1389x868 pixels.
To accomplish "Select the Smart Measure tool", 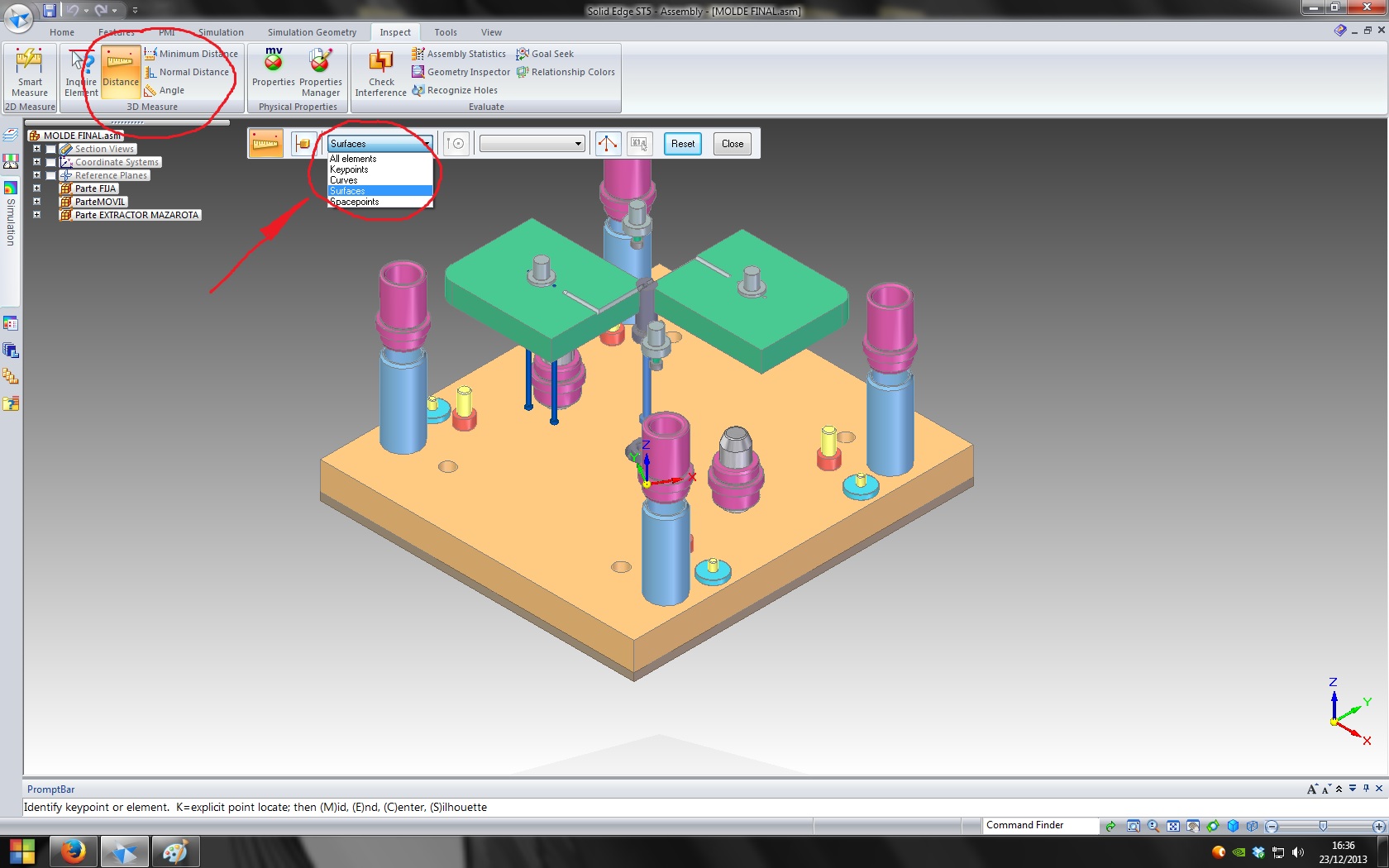I will (x=30, y=73).
